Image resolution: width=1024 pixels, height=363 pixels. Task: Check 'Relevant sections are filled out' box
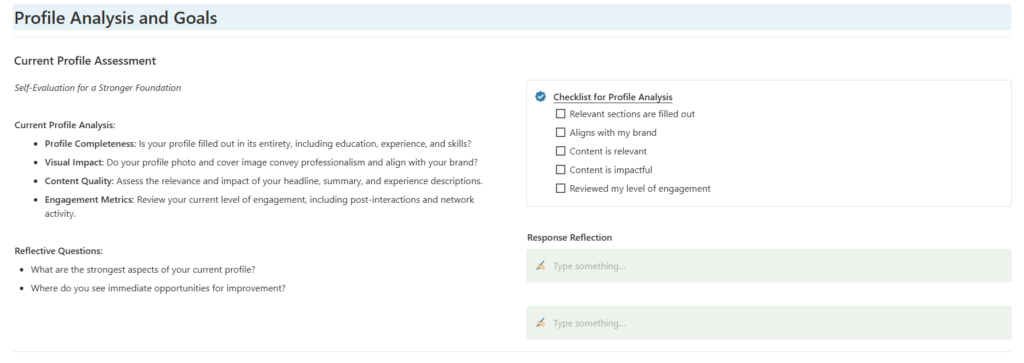click(x=560, y=114)
